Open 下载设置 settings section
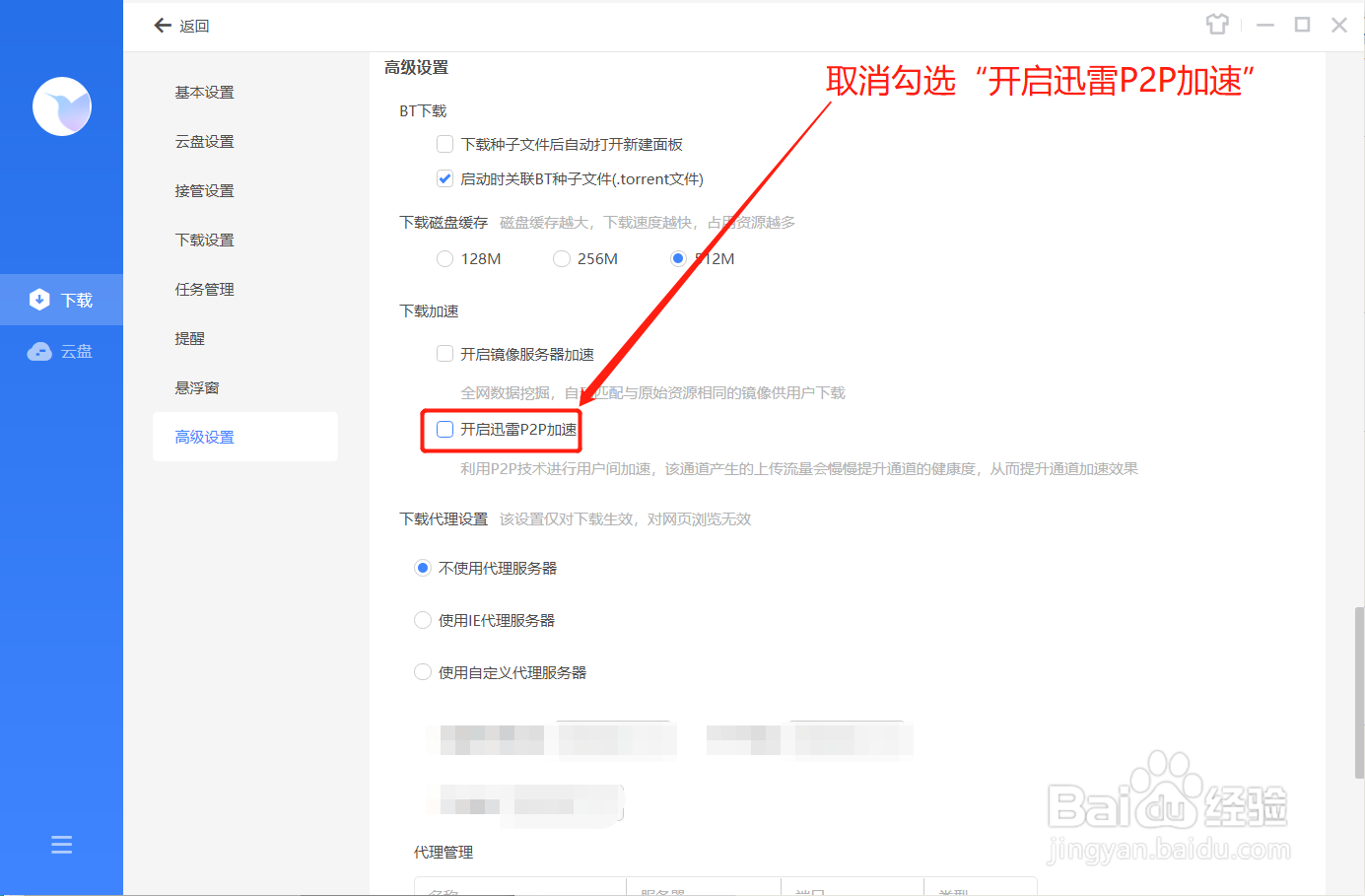Image resolution: width=1365 pixels, height=896 pixels. (x=205, y=240)
